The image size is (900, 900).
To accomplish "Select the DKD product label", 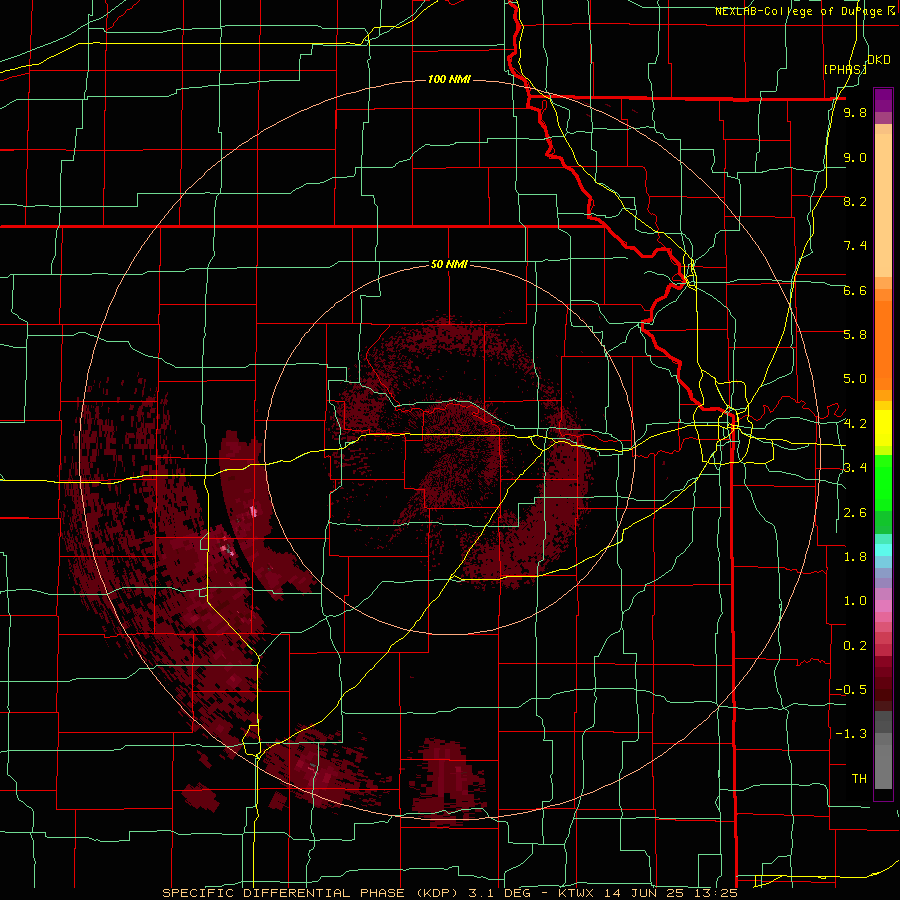I will pyautogui.click(x=879, y=60).
